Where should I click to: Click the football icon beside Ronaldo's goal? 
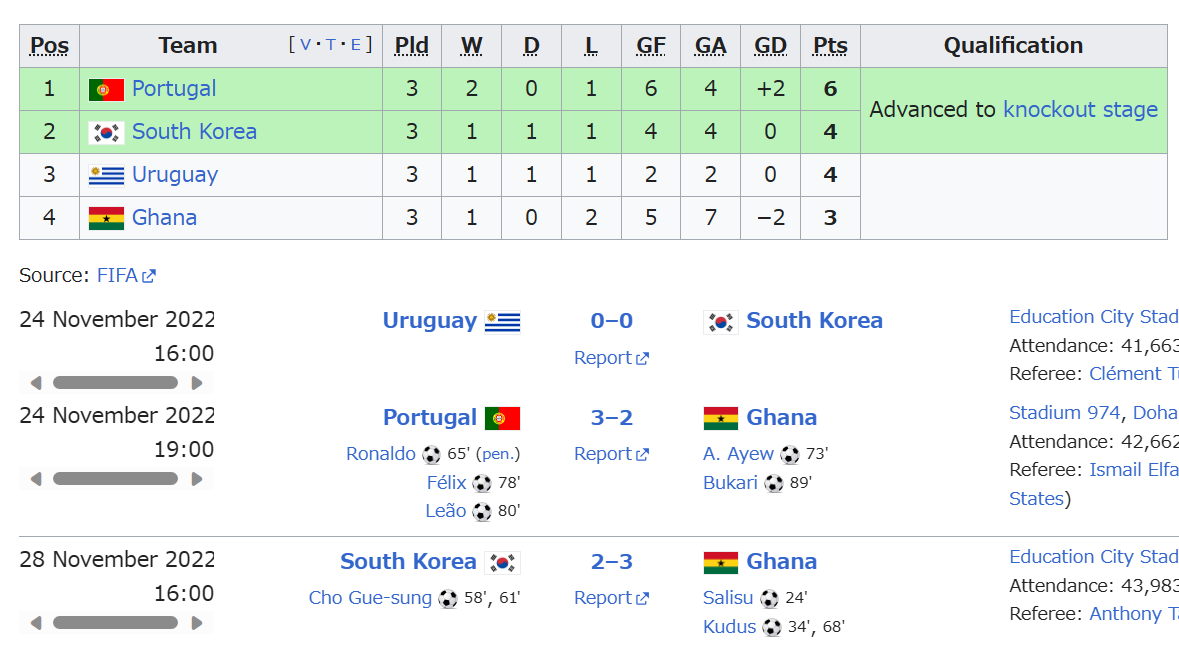[x=431, y=455]
